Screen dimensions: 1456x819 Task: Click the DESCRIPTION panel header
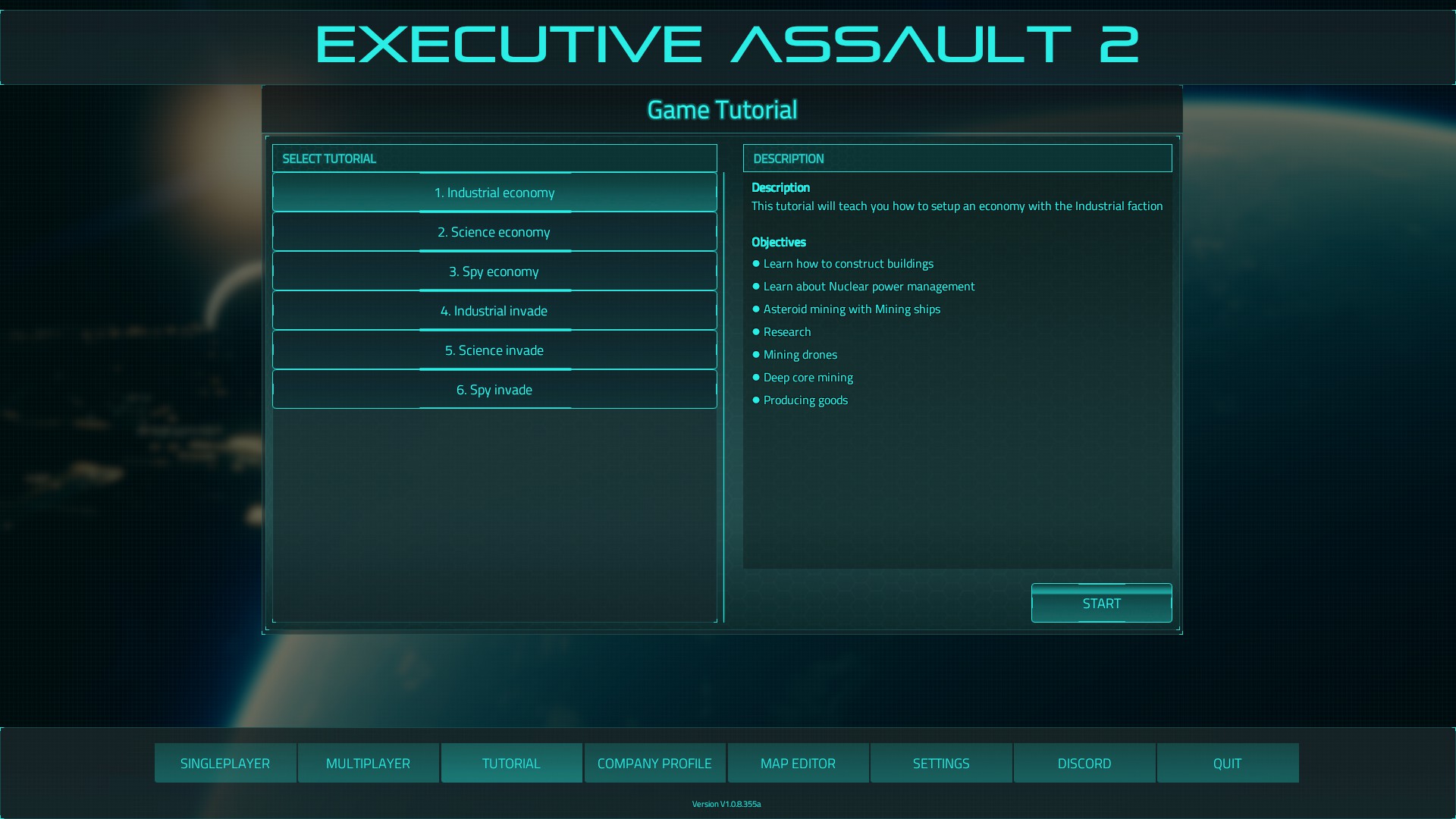[x=958, y=158]
